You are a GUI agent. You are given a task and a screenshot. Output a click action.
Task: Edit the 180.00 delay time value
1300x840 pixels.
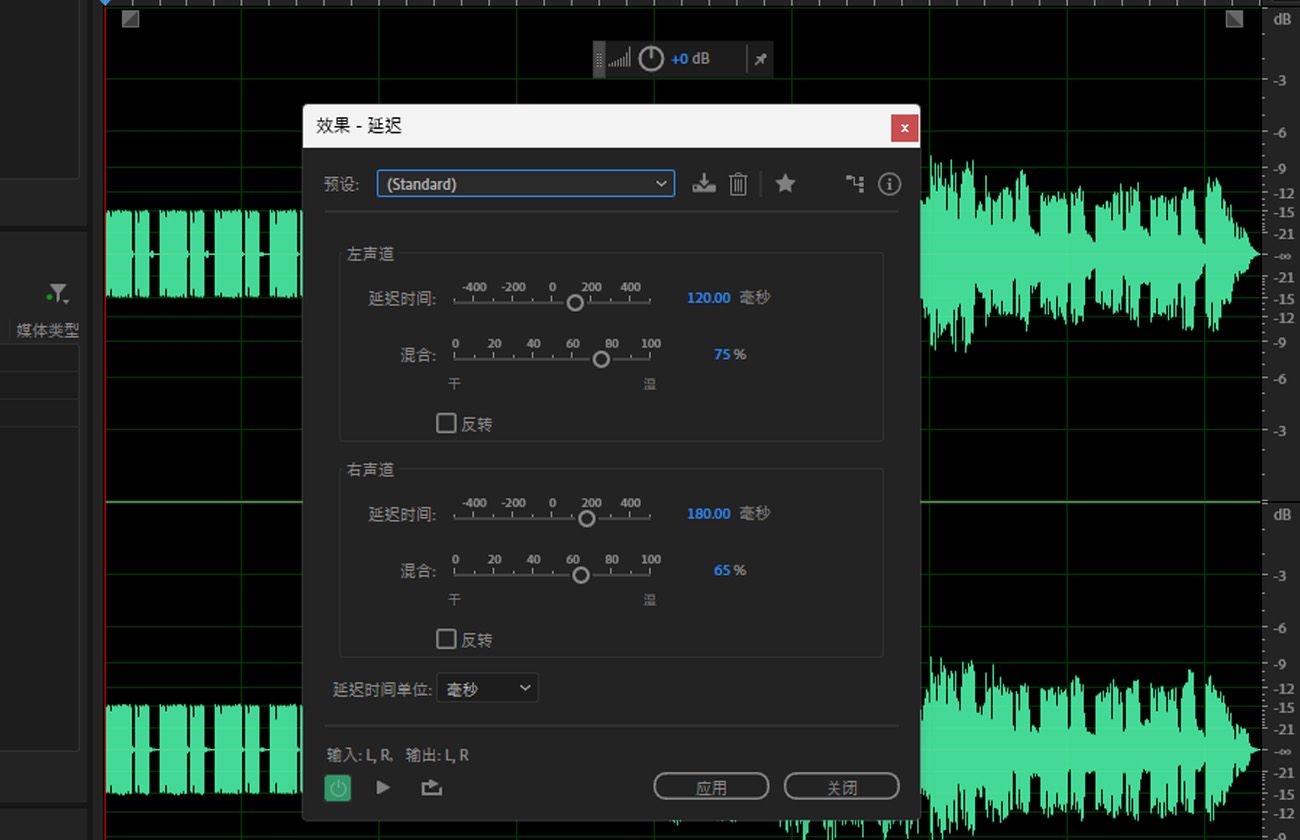point(708,514)
